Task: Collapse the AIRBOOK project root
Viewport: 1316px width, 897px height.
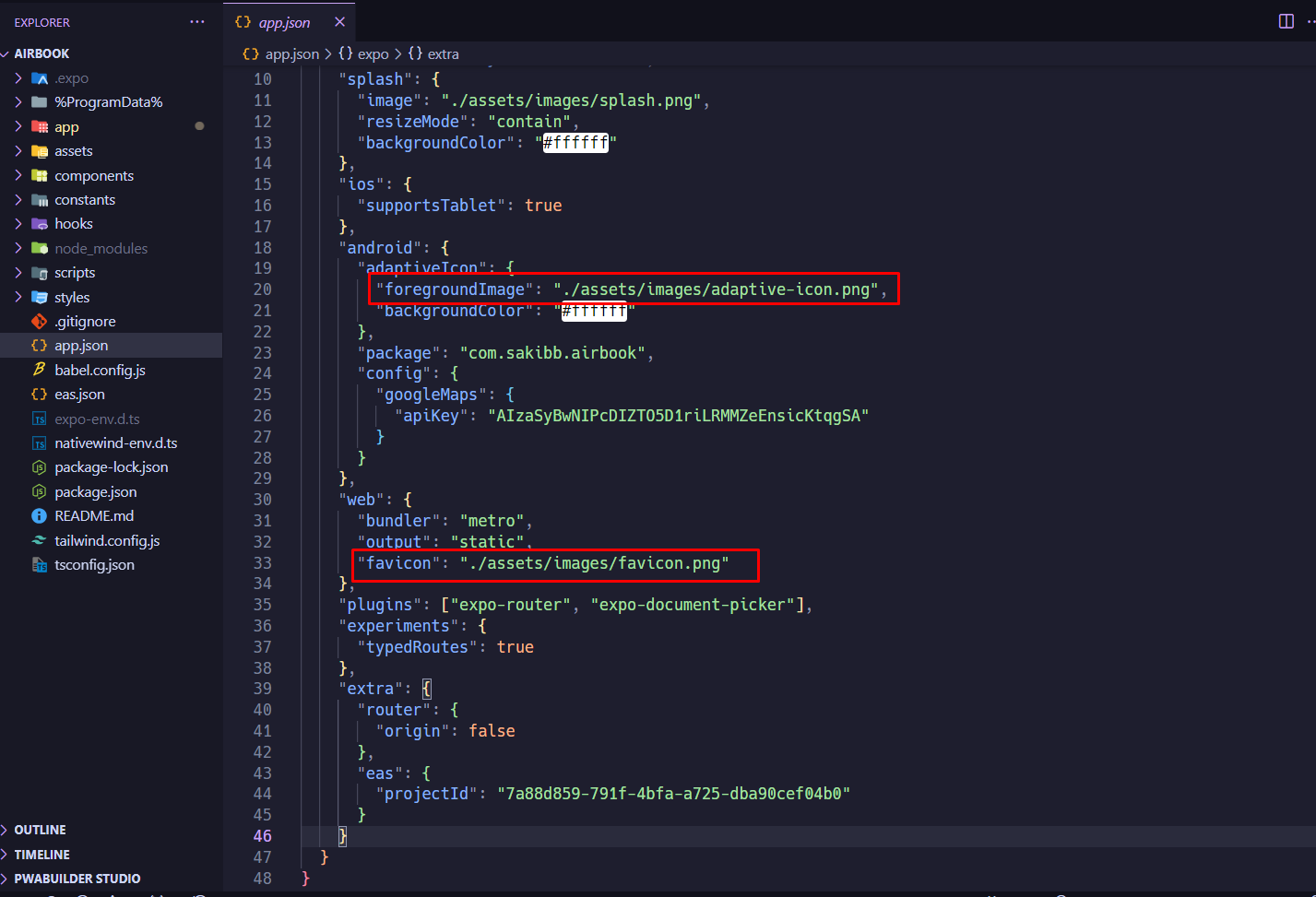Action: [x=6, y=53]
